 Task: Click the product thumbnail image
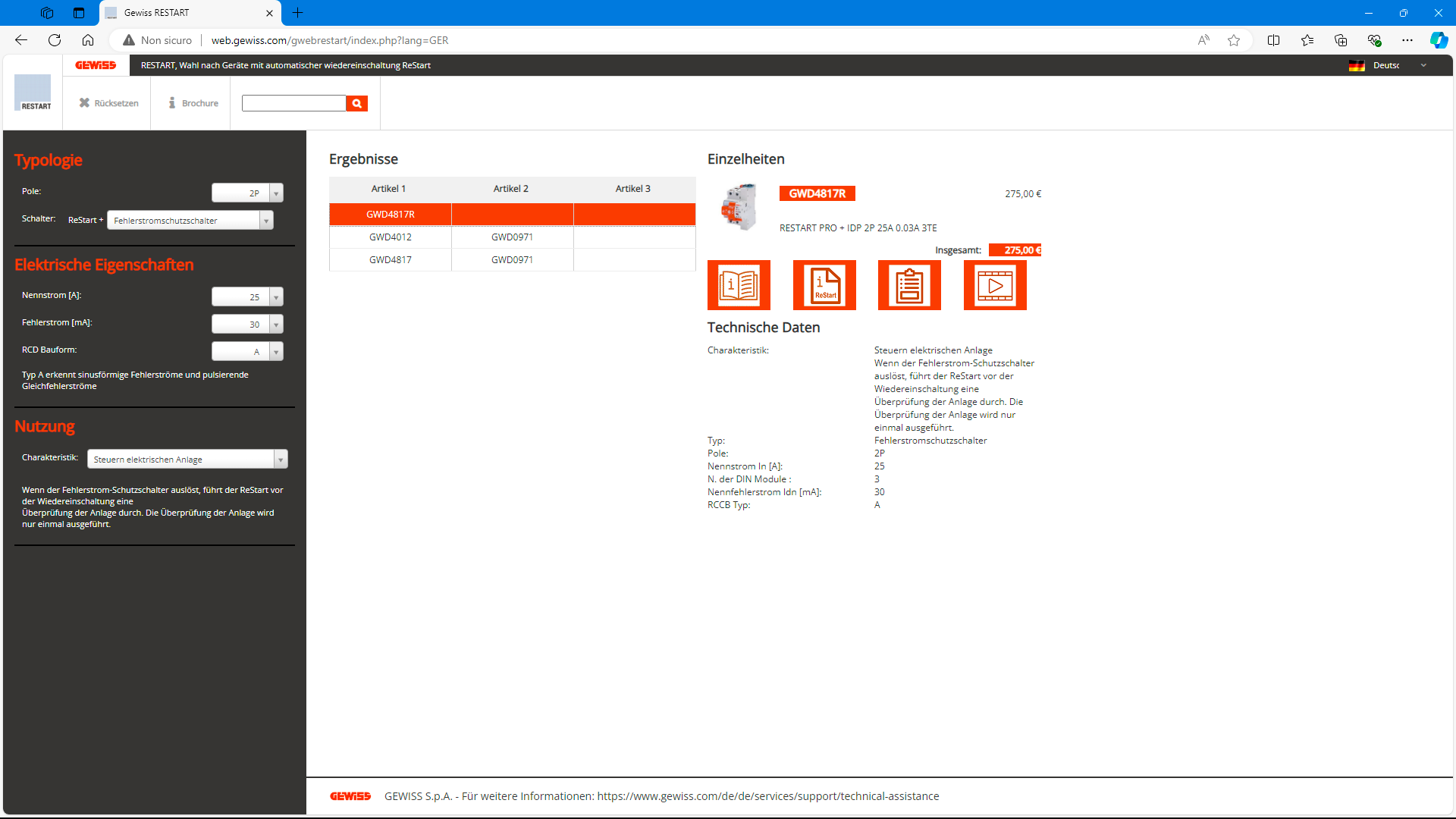[739, 206]
